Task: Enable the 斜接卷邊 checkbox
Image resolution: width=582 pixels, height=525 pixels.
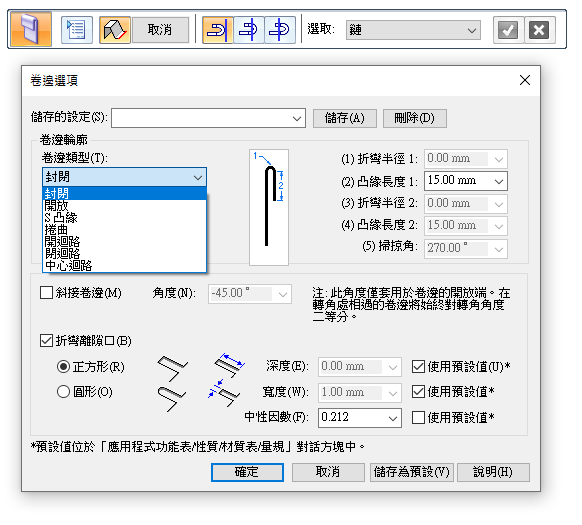Action: click(46, 293)
